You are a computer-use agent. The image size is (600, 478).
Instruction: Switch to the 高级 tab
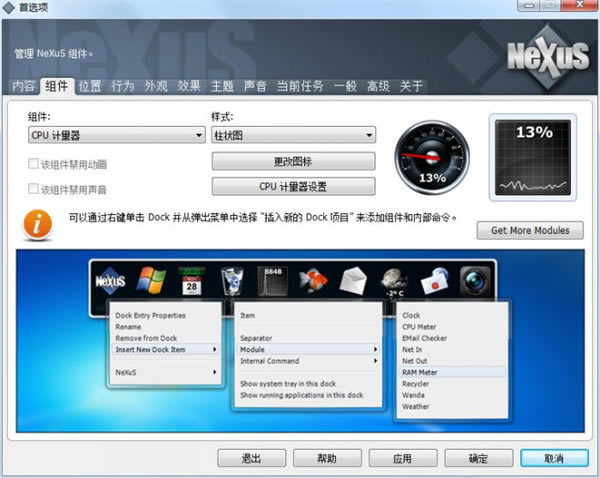(x=378, y=86)
